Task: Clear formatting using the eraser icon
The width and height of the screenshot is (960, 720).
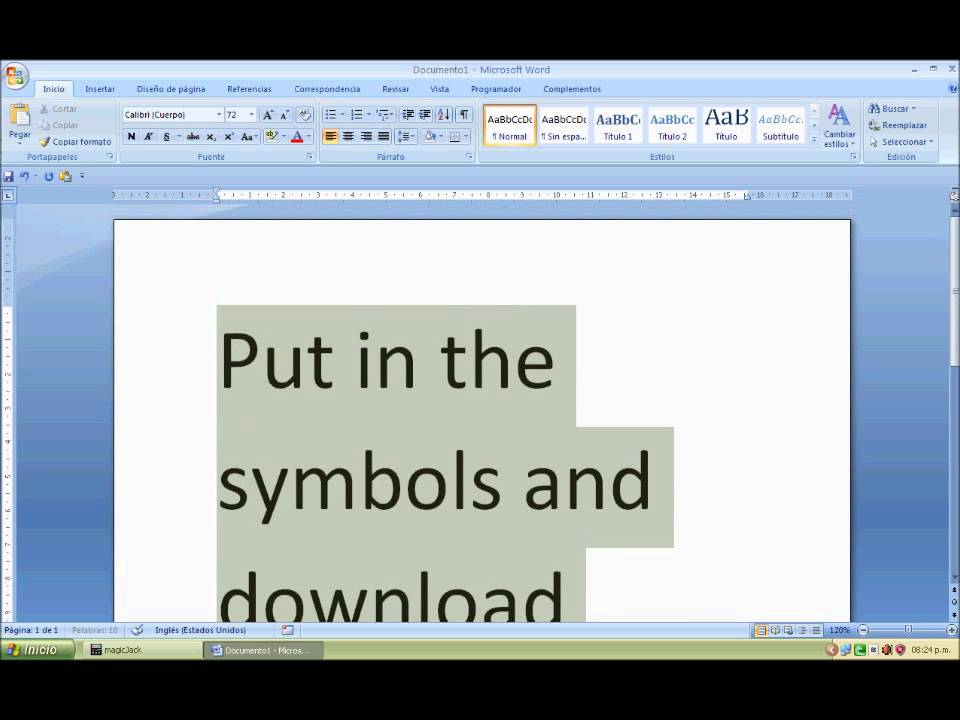Action: 304,114
